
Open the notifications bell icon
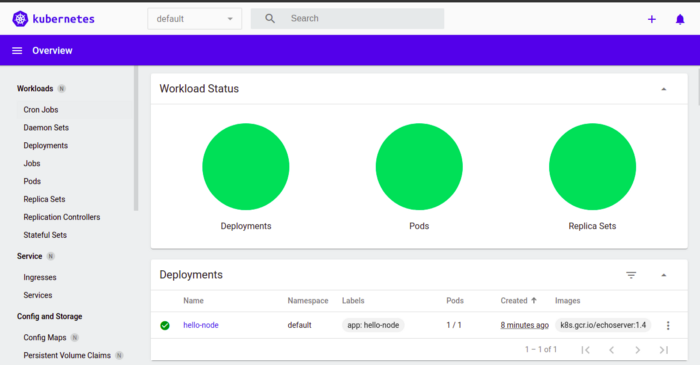(680, 19)
